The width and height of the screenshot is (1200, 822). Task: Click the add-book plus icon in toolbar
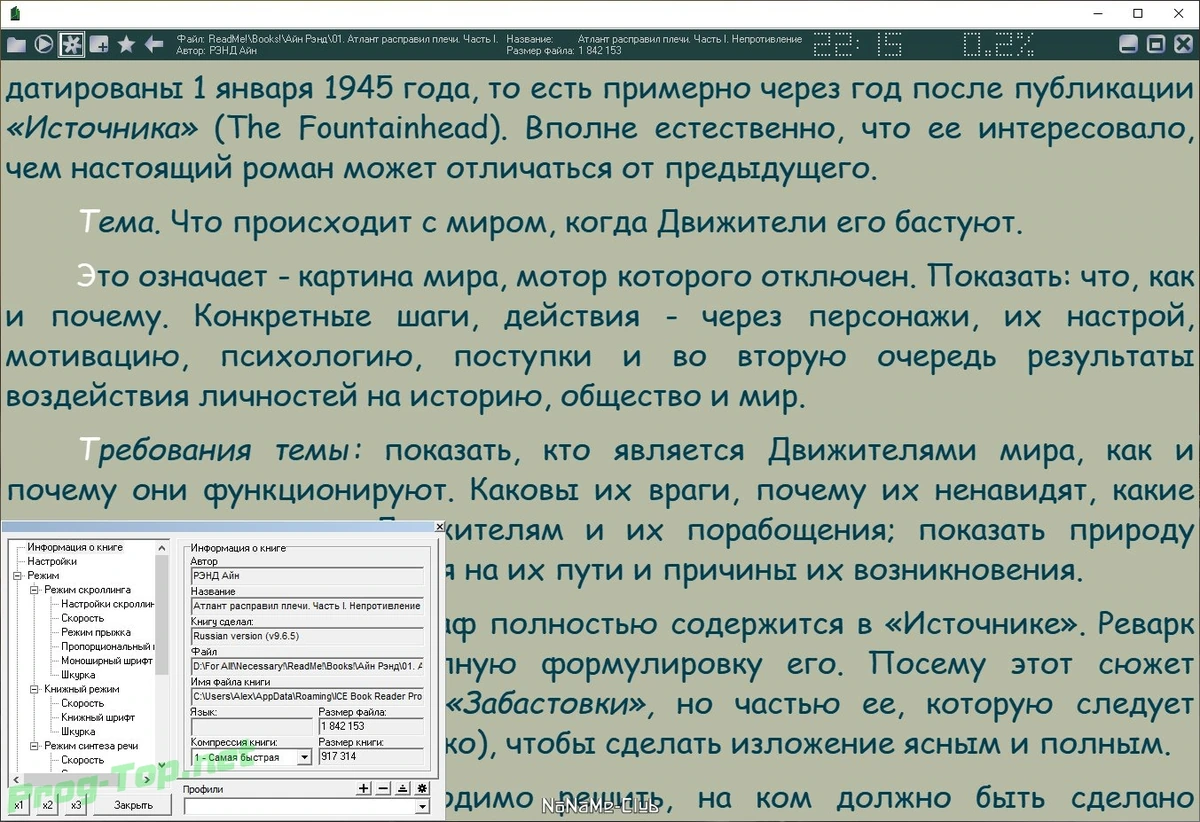(x=99, y=44)
